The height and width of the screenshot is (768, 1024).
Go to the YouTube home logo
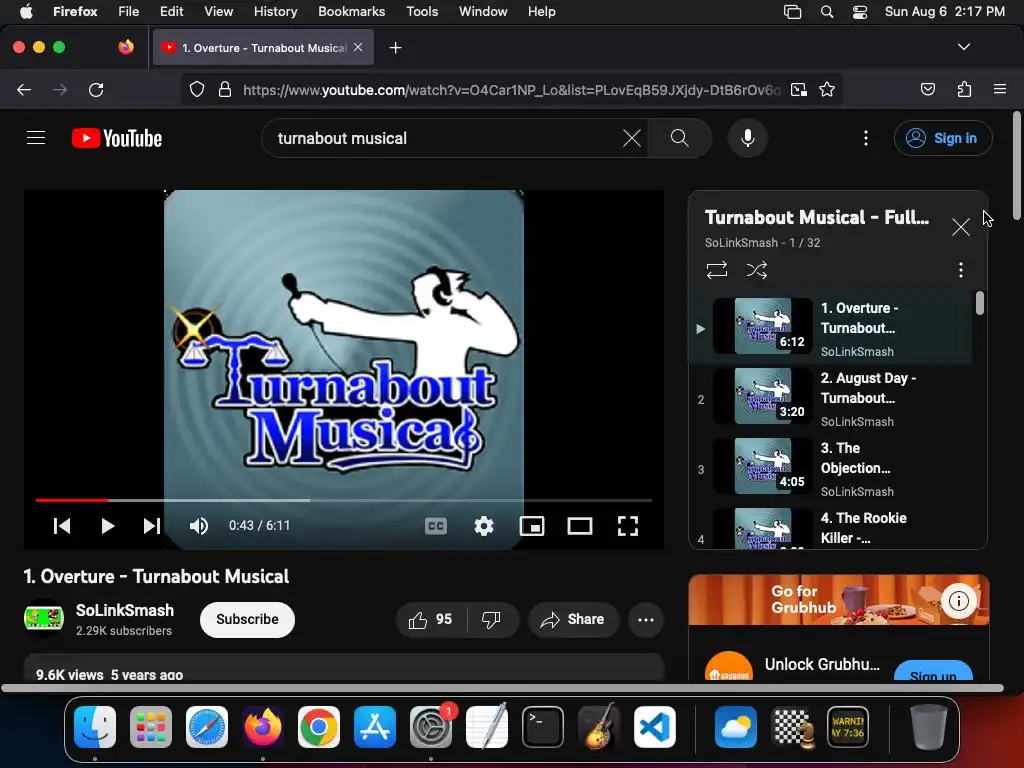pyautogui.click(x=117, y=138)
